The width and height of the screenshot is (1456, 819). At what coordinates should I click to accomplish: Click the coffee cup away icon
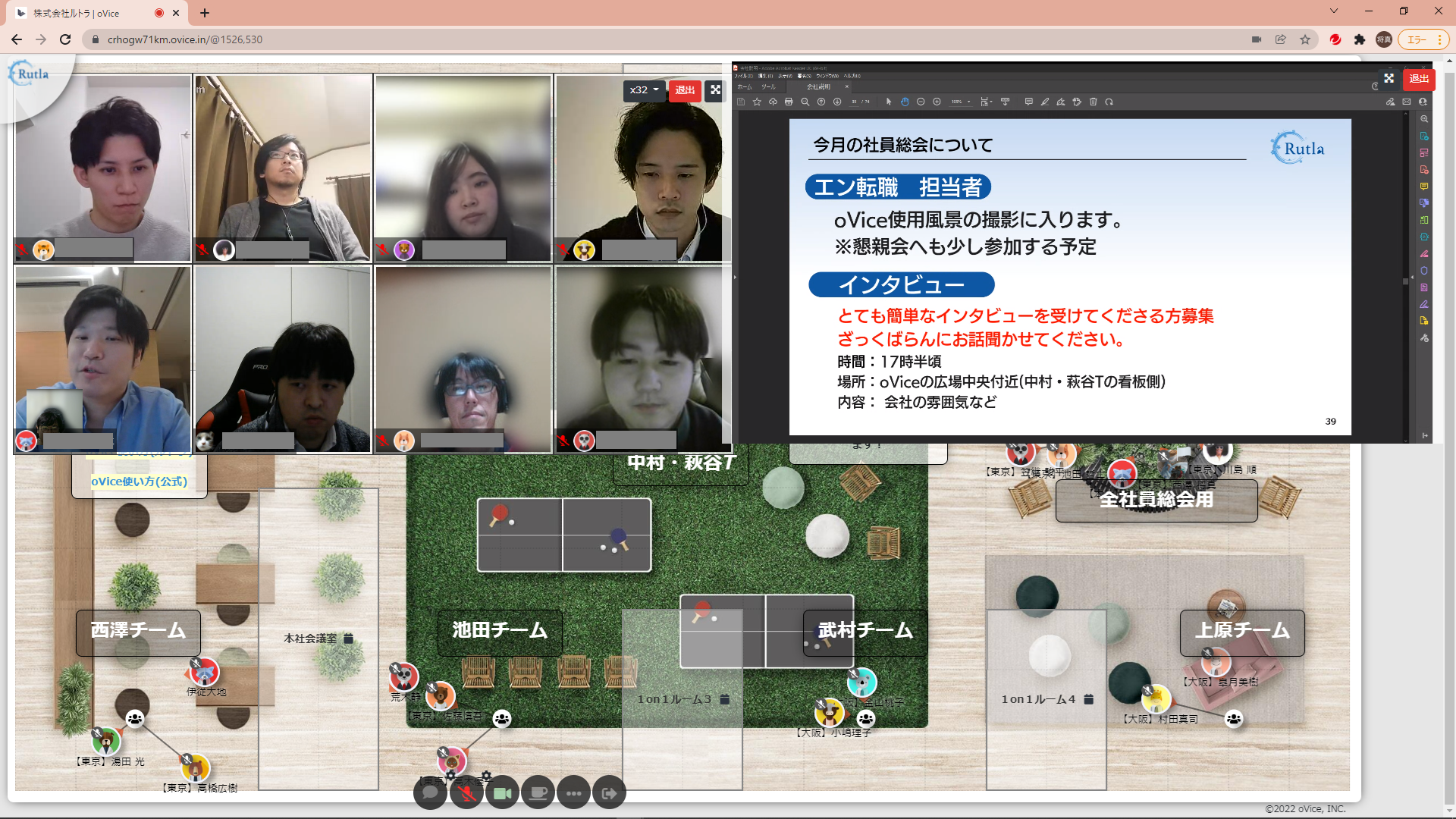tap(538, 793)
